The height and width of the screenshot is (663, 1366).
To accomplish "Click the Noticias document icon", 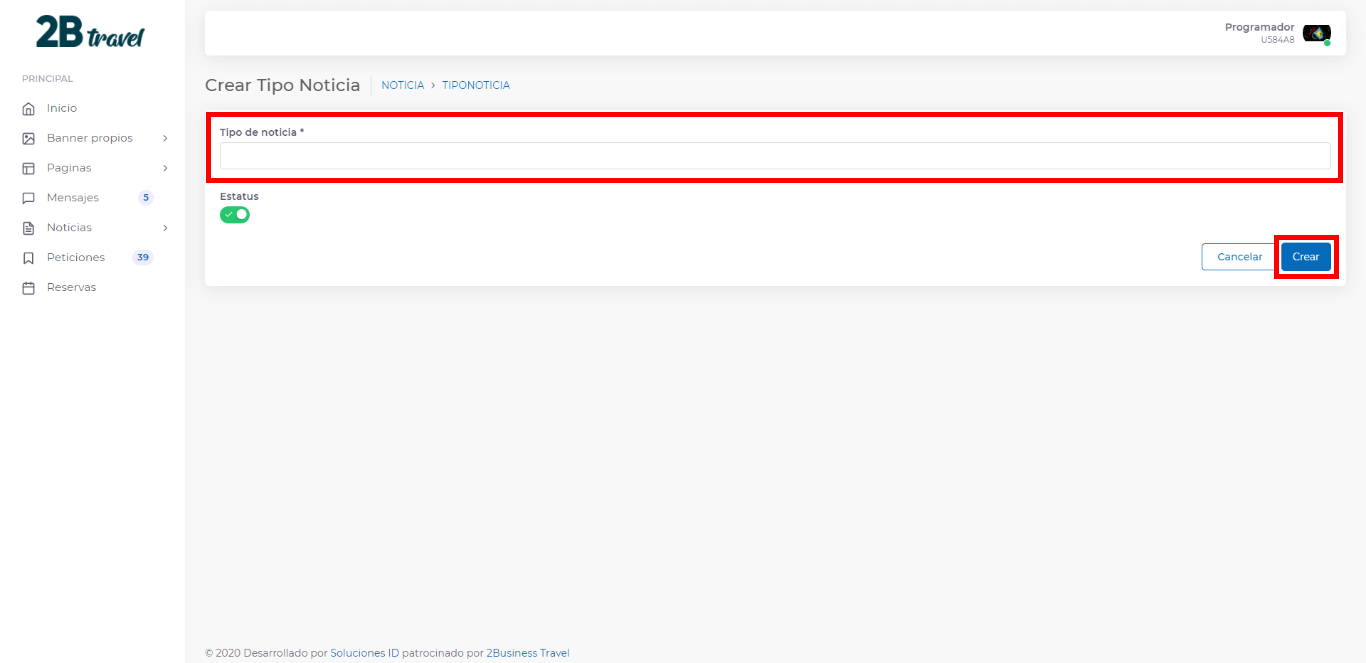I will pyautogui.click(x=29, y=228).
